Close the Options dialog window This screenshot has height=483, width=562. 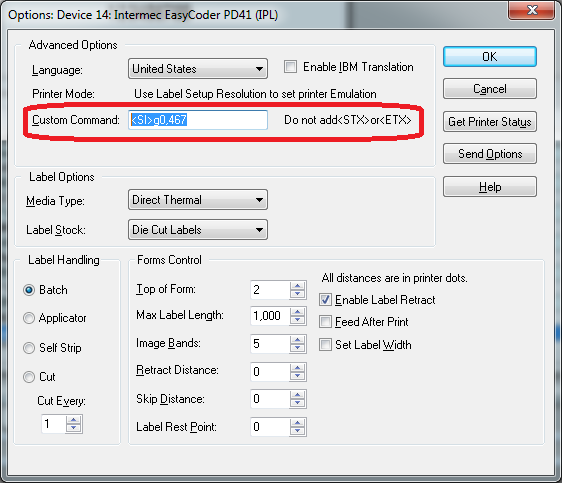(x=532, y=10)
